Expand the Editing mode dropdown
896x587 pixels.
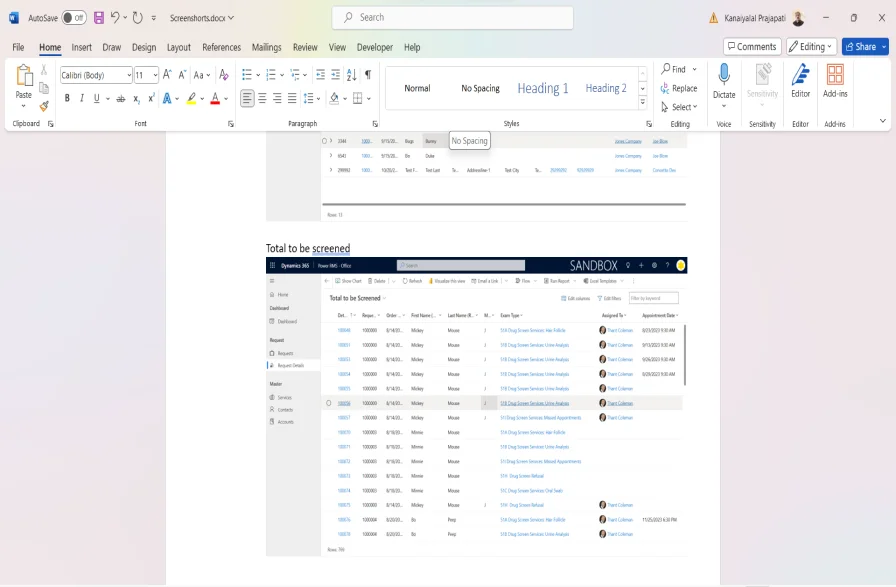point(811,46)
